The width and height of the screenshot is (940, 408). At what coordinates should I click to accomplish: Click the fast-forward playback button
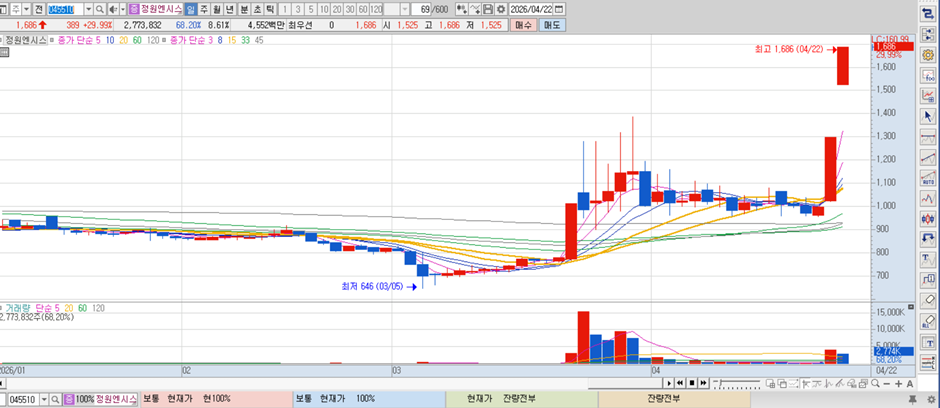pos(703,383)
